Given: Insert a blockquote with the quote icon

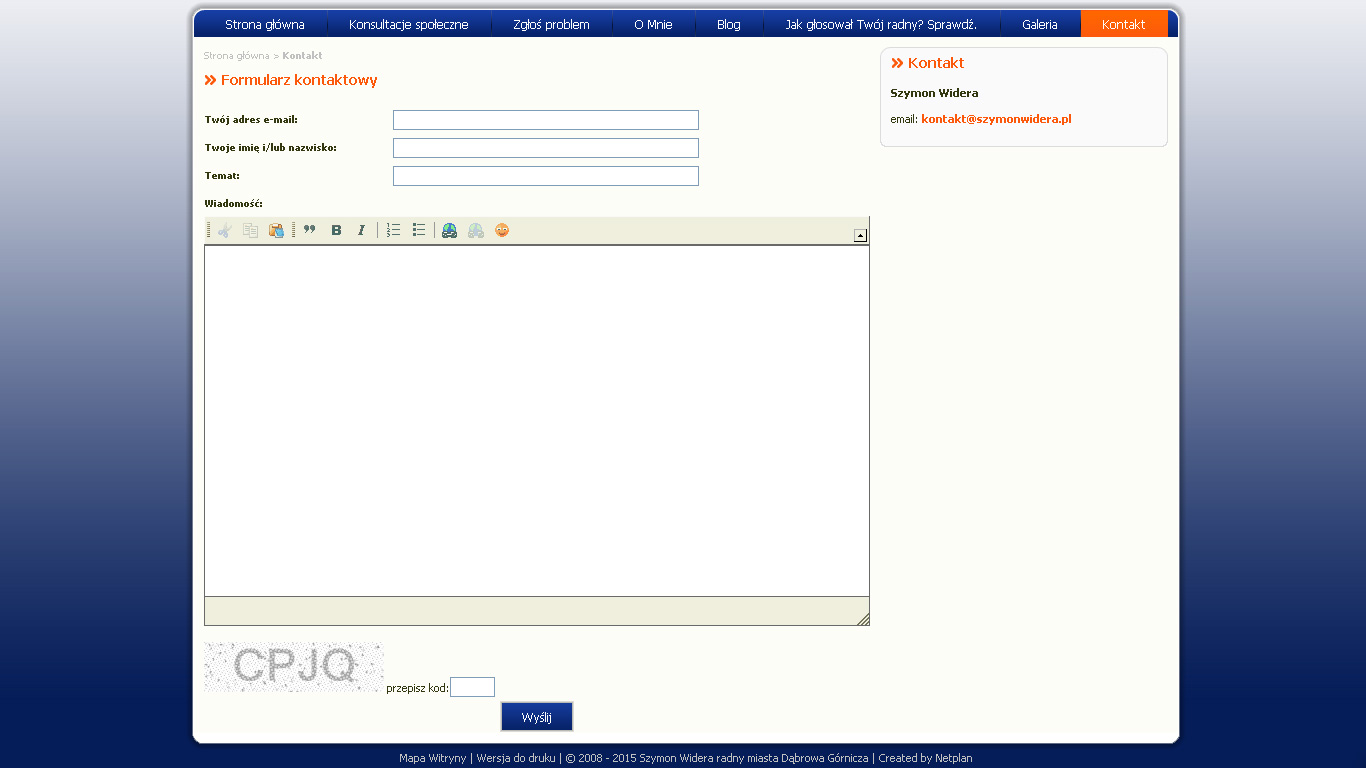Looking at the screenshot, I should click(x=310, y=230).
